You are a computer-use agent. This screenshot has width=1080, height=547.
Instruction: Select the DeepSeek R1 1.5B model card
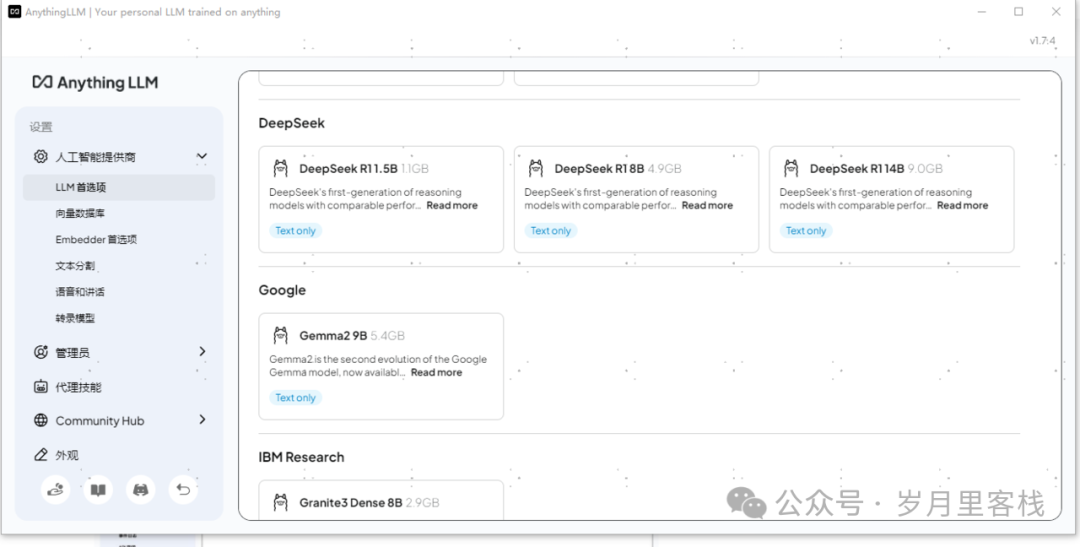(x=381, y=199)
